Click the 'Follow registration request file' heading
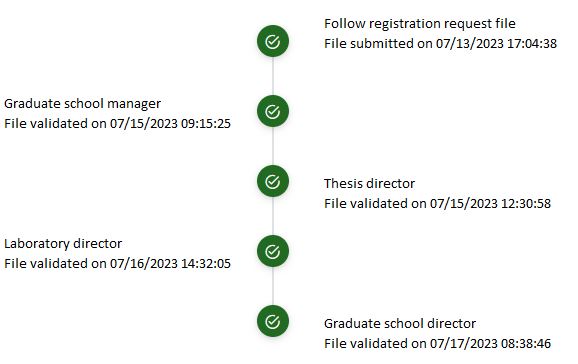Image resolution: width=578 pixels, height=364 pixels. (419, 24)
